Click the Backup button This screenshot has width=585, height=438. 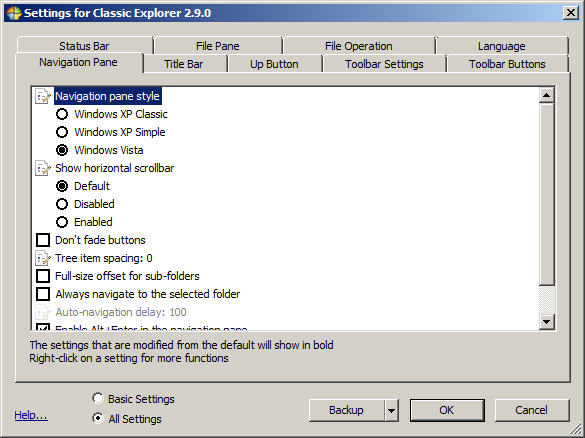pos(347,410)
